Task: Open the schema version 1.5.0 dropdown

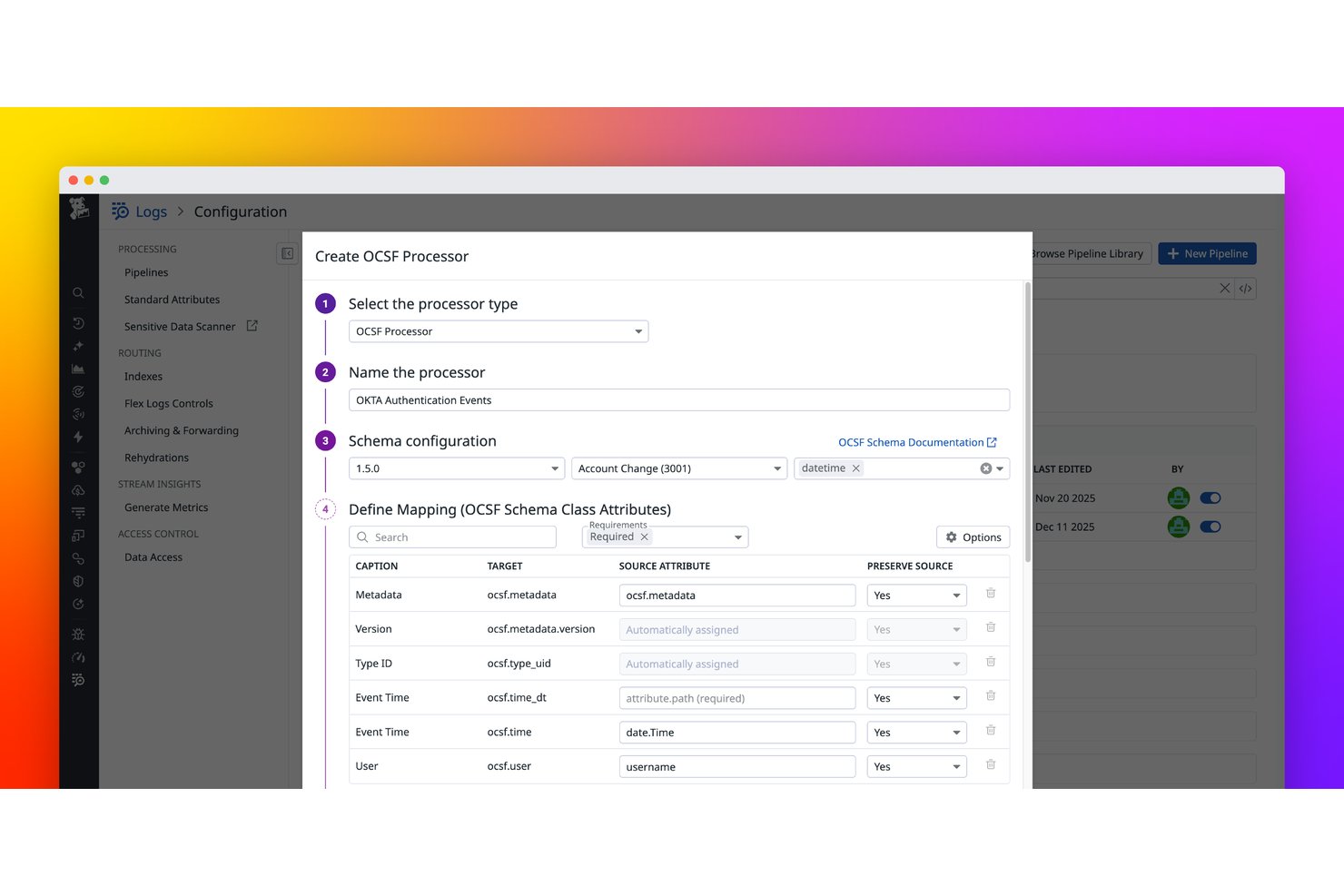Action: point(457,468)
